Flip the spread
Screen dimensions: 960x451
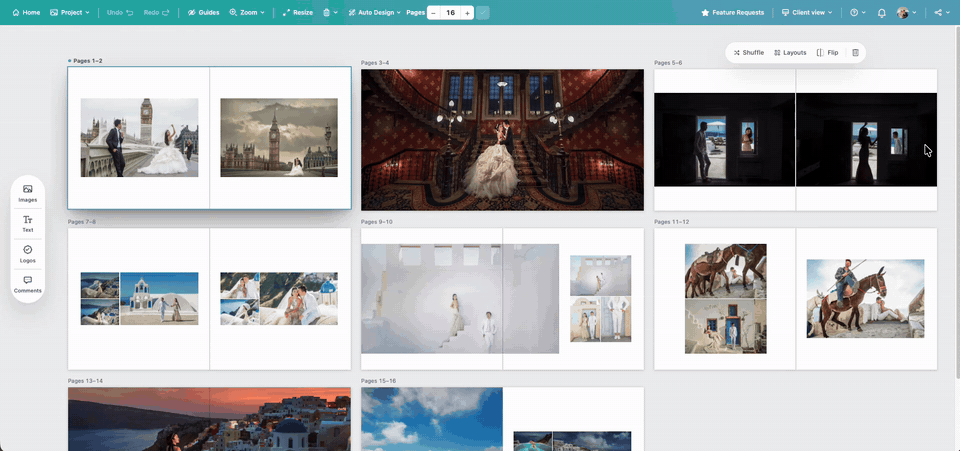click(827, 53)
